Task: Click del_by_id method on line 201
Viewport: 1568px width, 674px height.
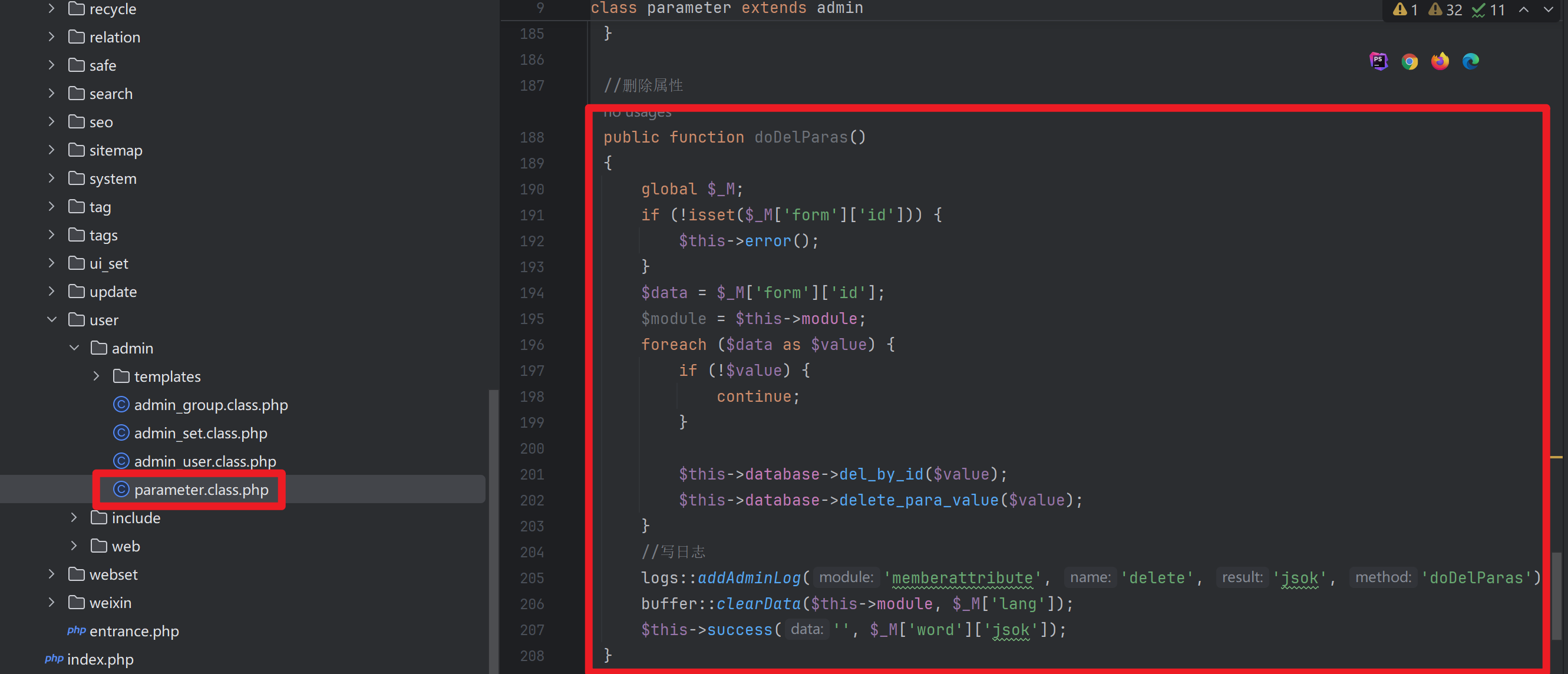Action: pyautogui.click(x=881, y=474)
